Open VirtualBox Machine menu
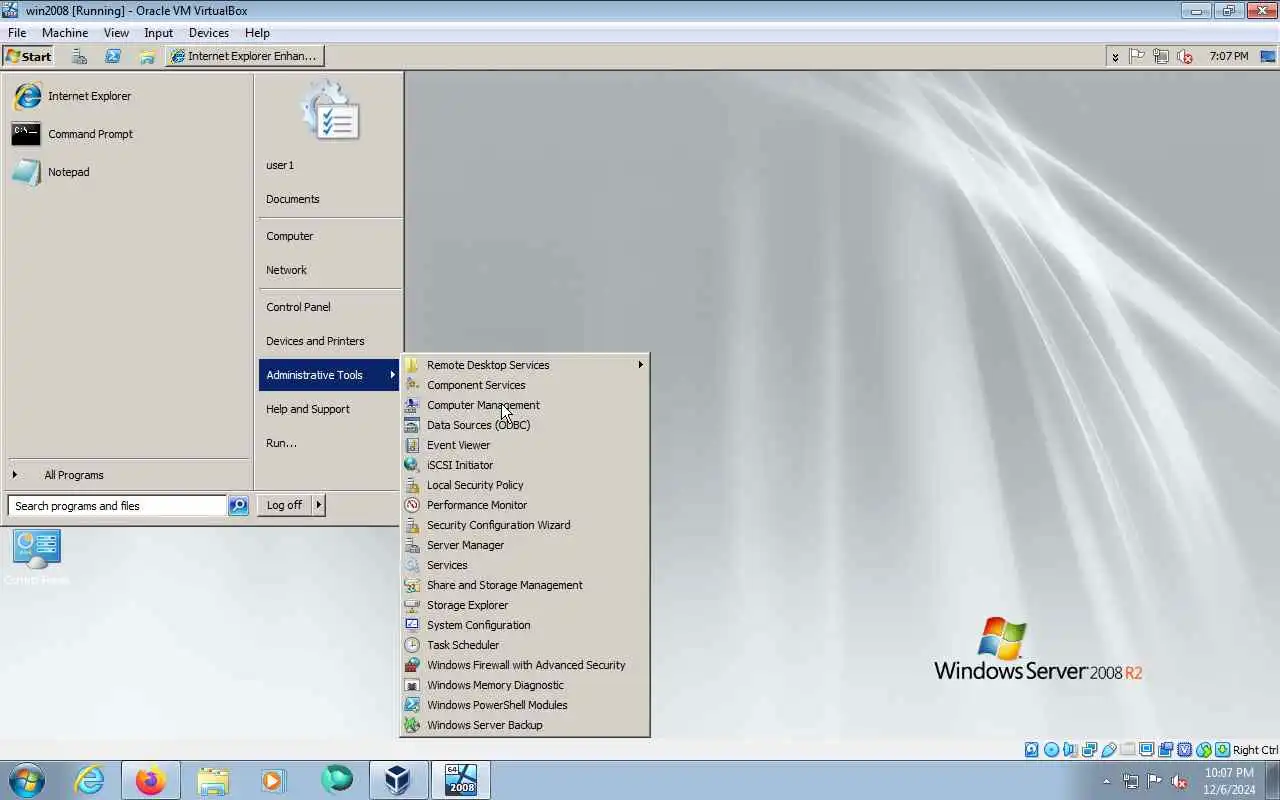 tap(65, 33)
